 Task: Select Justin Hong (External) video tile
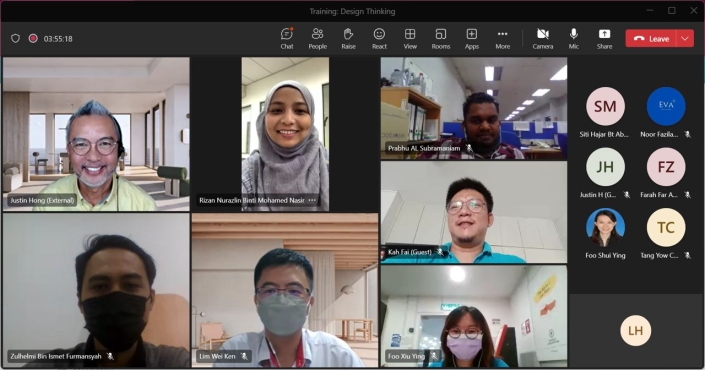(96, 134)
